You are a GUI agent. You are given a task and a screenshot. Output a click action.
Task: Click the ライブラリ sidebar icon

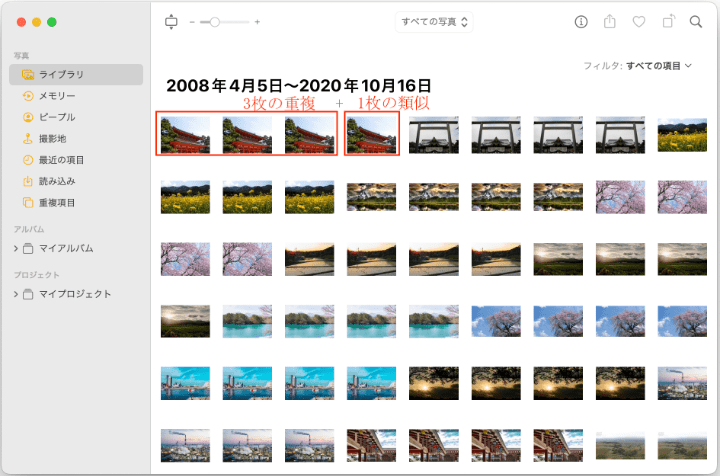tap(28, 74)
